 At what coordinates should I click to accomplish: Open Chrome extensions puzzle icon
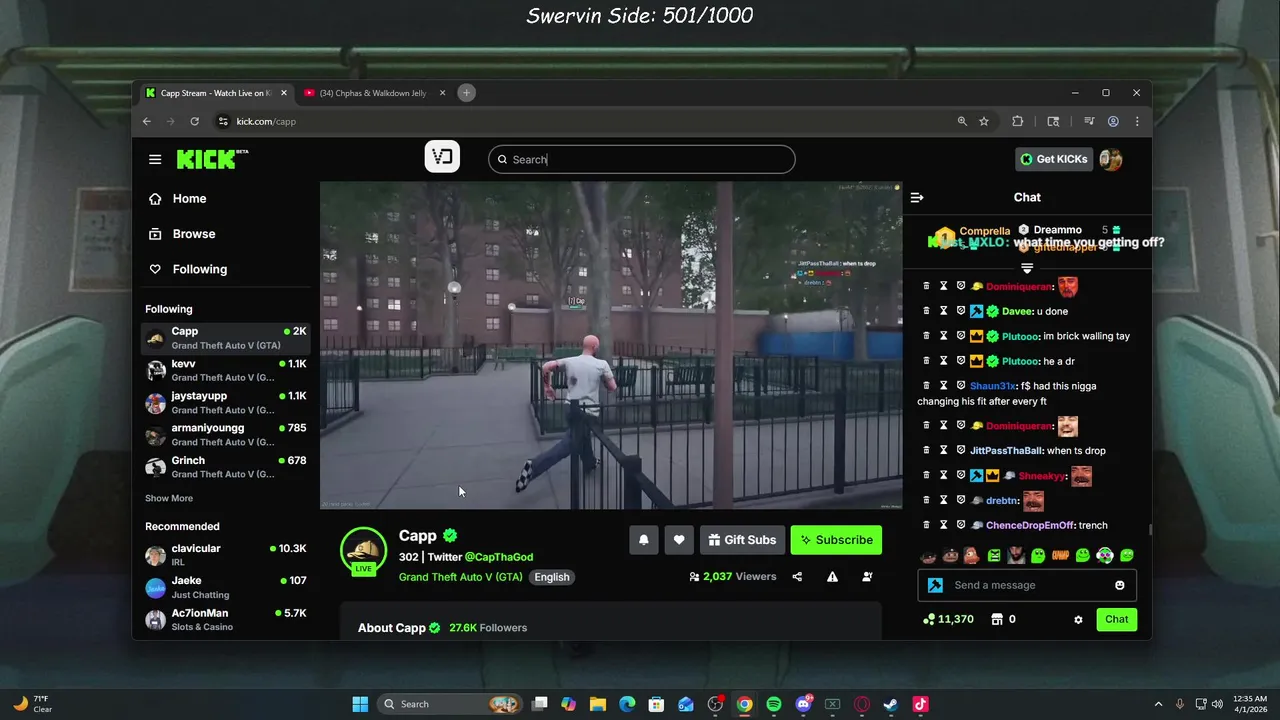[x=1018, y=121]
